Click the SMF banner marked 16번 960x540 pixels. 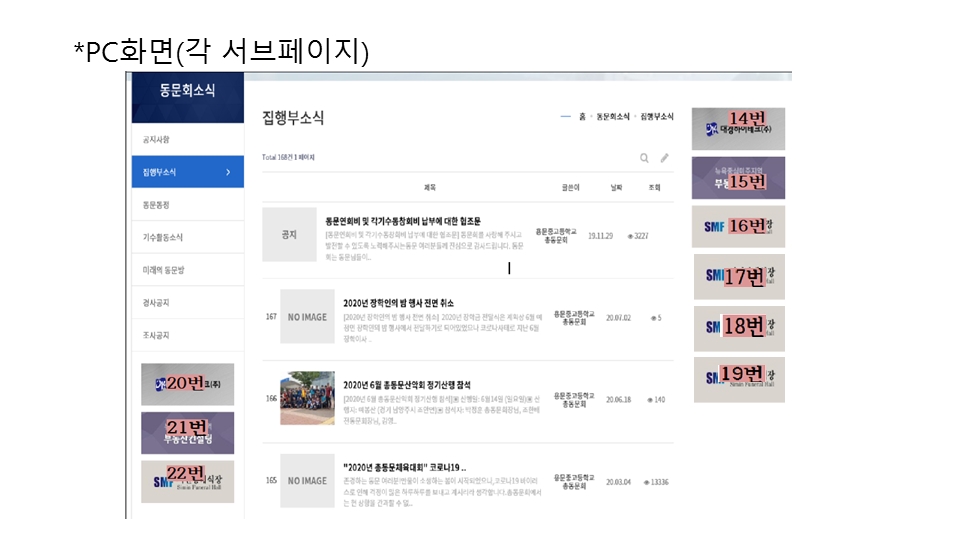[x=738, y=227]
